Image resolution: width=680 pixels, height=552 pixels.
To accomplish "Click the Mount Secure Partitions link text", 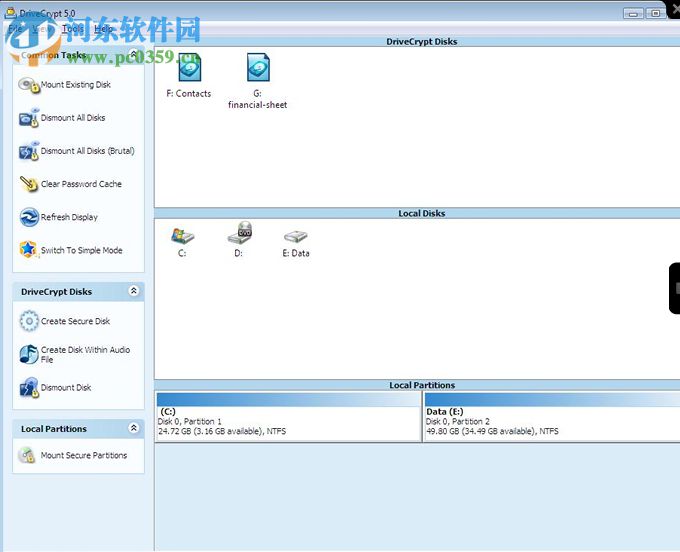I will click(x=84, y=455).
